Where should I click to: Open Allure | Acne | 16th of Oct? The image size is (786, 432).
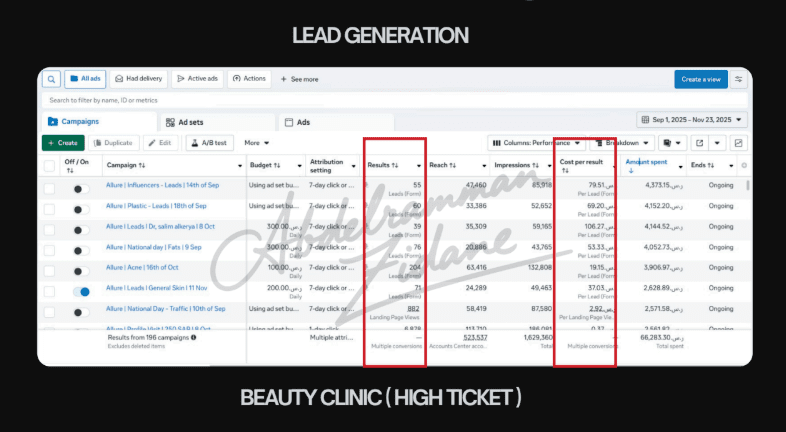142,268
